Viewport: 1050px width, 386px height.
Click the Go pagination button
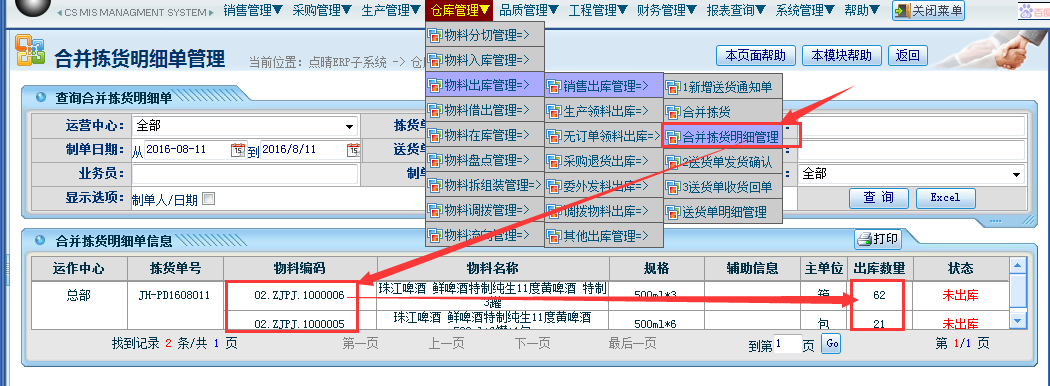coord(831,344)
